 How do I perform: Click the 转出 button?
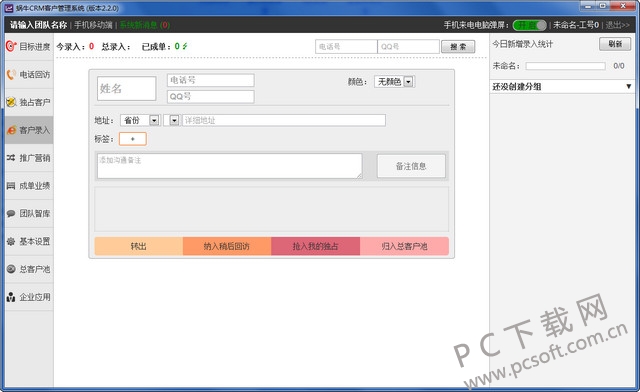pyautogui.click(x=139, y=246)
